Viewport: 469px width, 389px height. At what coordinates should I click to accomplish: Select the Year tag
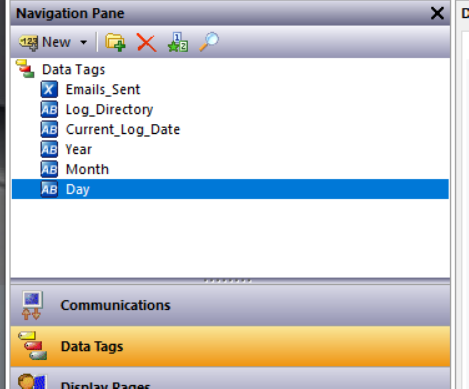pos(78,149)
